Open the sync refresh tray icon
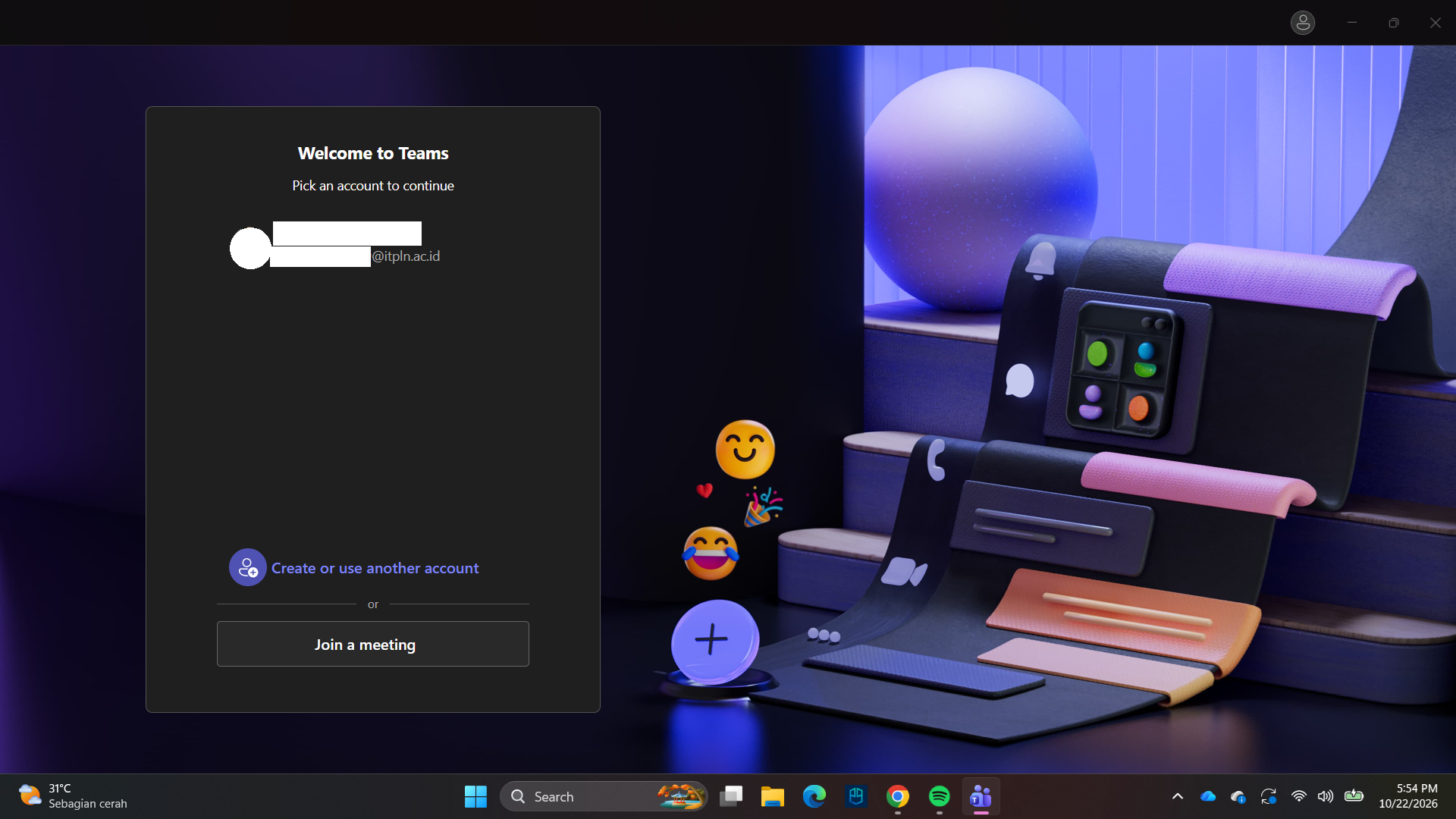Viewport: 1456px width, 819px height. click(x=1269, y=796)
